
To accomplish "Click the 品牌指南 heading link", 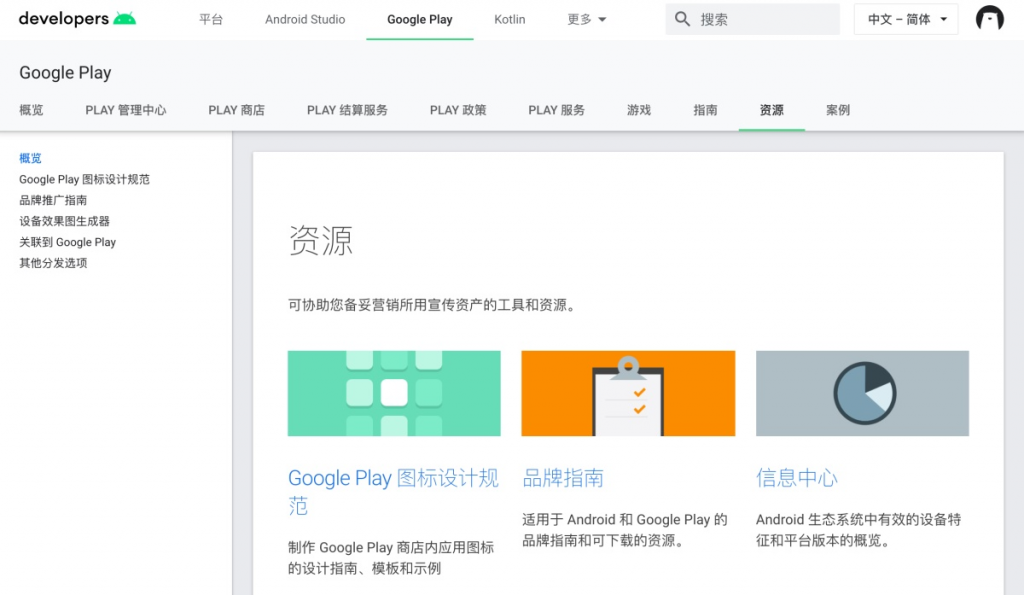I will [563, 478].
